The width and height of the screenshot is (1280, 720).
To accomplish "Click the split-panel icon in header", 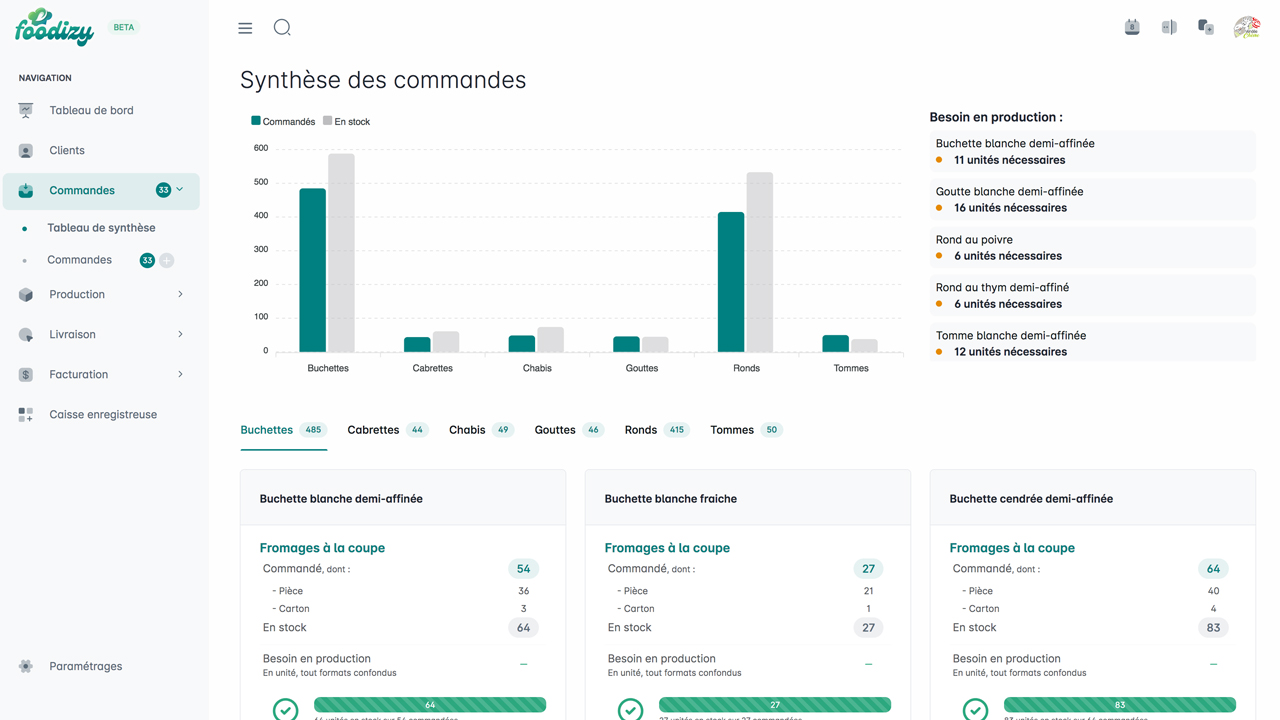I will tap(1169, 28).
